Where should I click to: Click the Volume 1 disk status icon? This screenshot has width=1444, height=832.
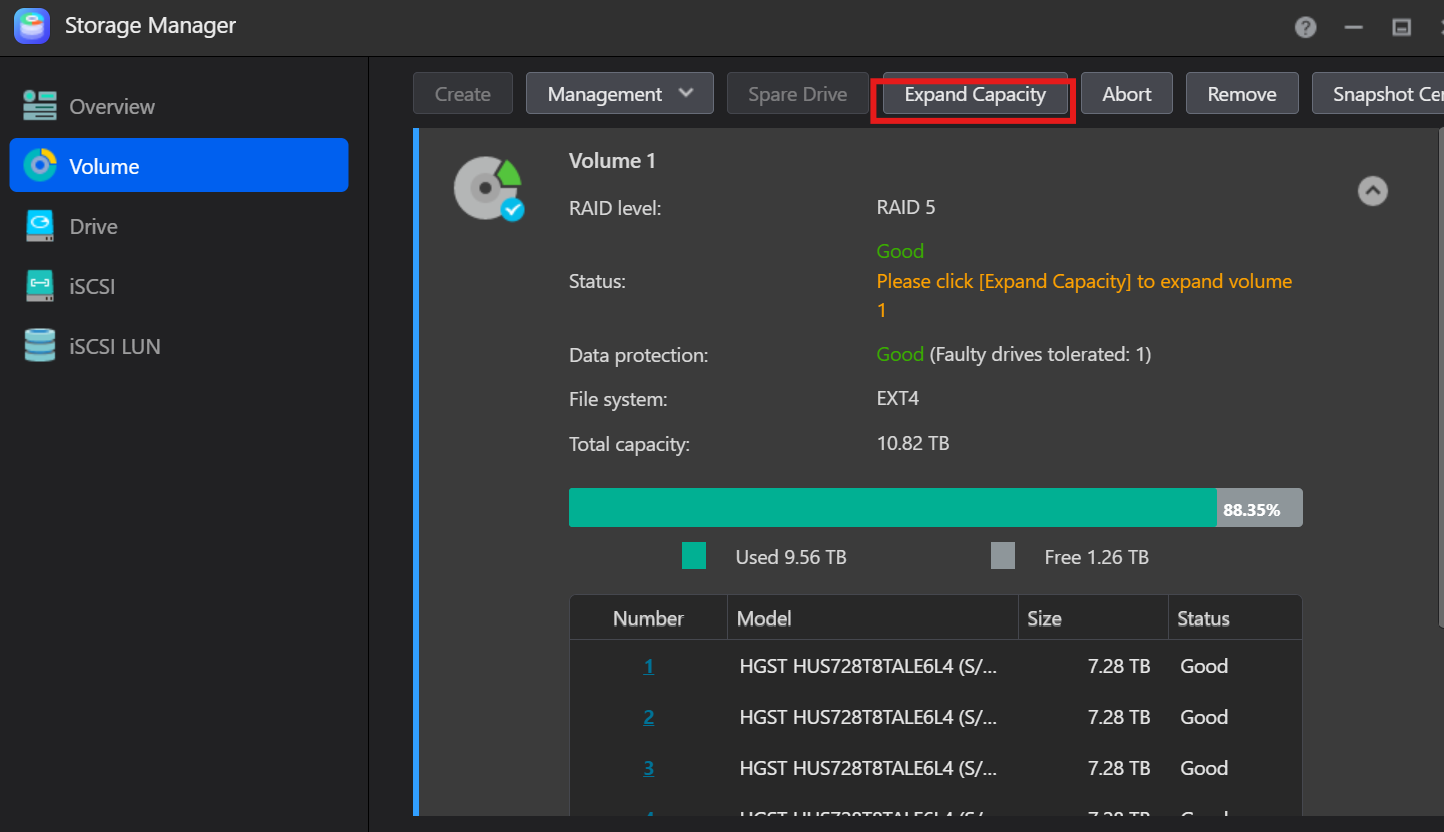pos(488,188)
